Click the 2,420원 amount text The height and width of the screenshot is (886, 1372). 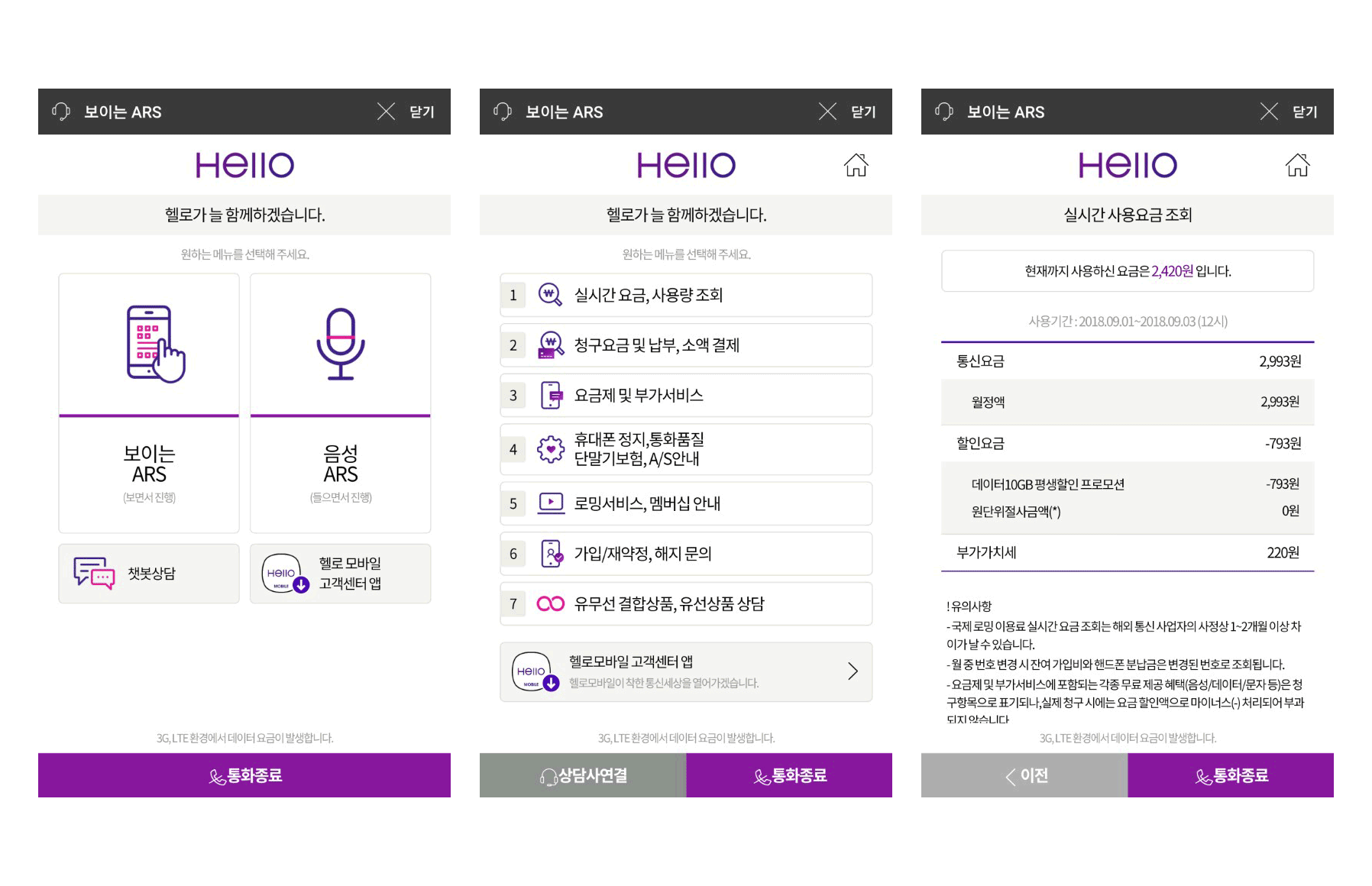[x=1172, y=271]
